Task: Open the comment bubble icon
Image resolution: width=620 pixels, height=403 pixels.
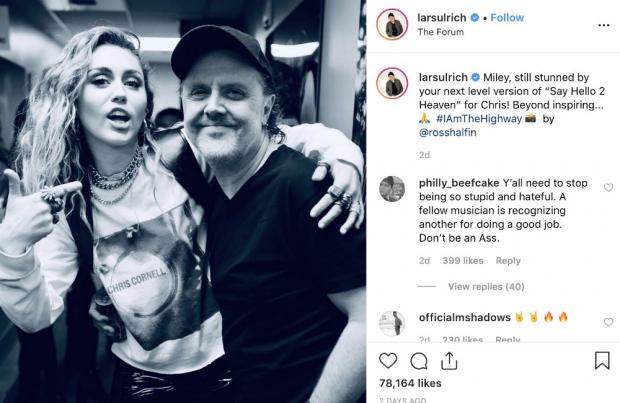Action: (420, 360)
